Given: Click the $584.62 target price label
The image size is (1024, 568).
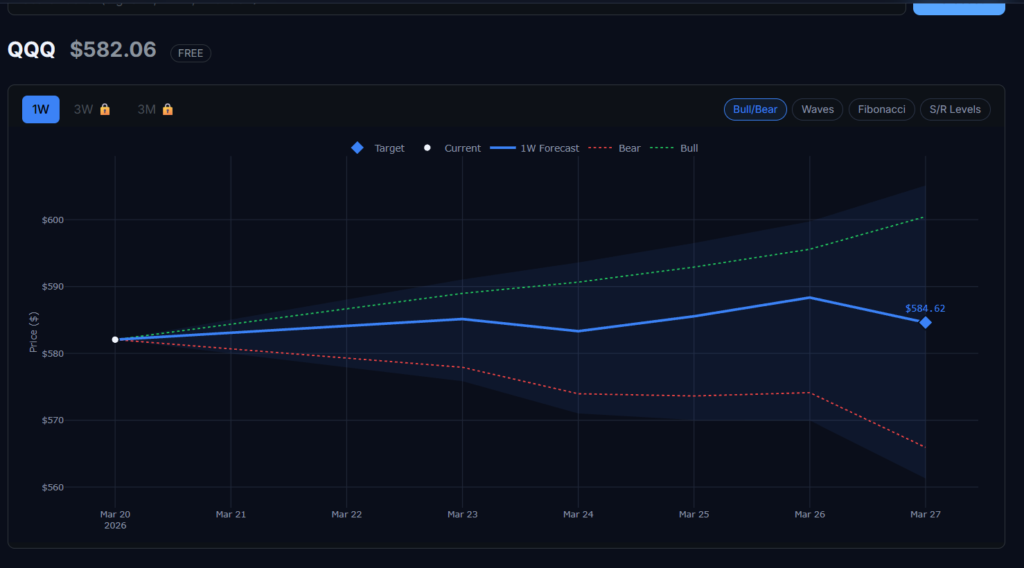Looking at the screenshot, I should (x=925, y=308).
